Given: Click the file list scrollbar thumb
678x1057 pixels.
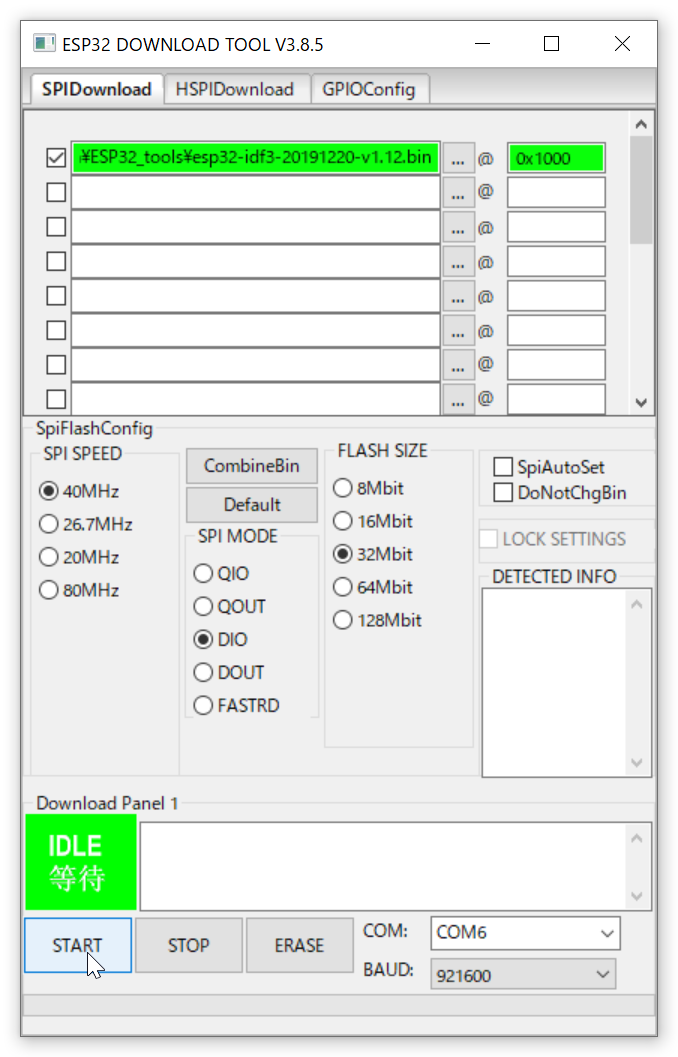Looking at the screenshot, I should pyautogui.click(x=641, y=190).
